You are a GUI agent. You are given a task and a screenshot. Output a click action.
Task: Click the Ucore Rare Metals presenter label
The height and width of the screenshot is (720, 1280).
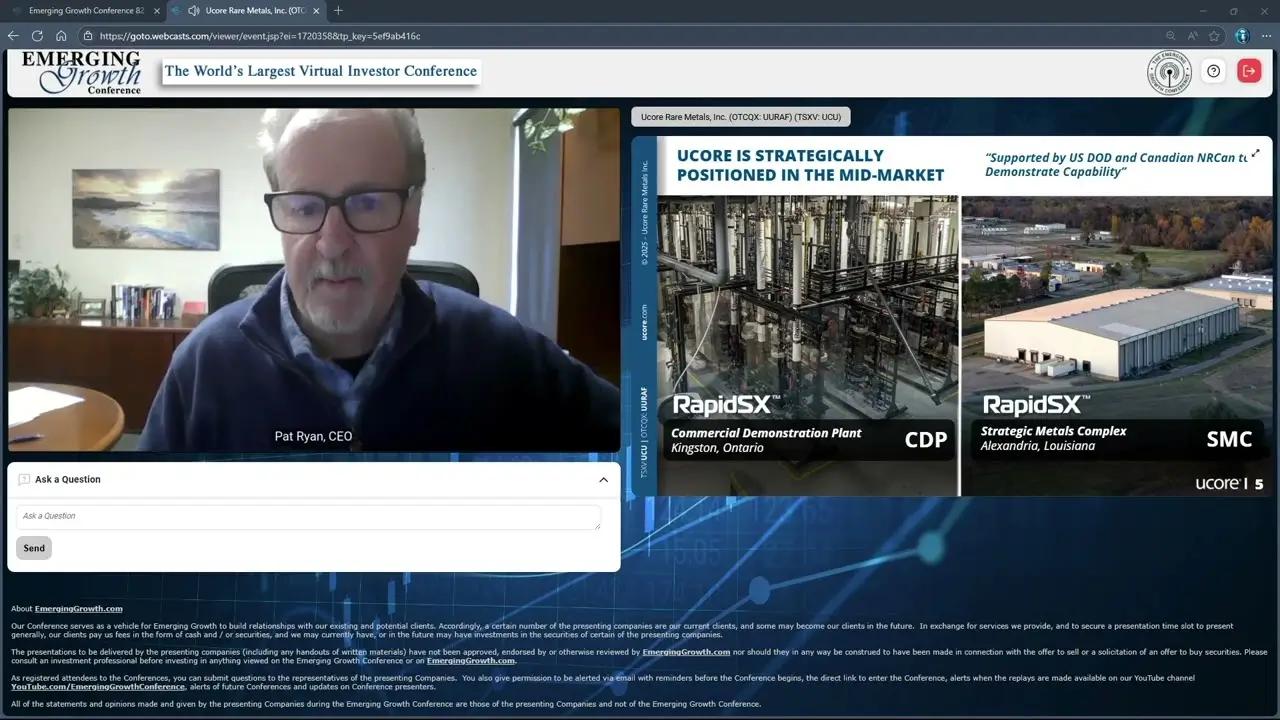[741, 117]
